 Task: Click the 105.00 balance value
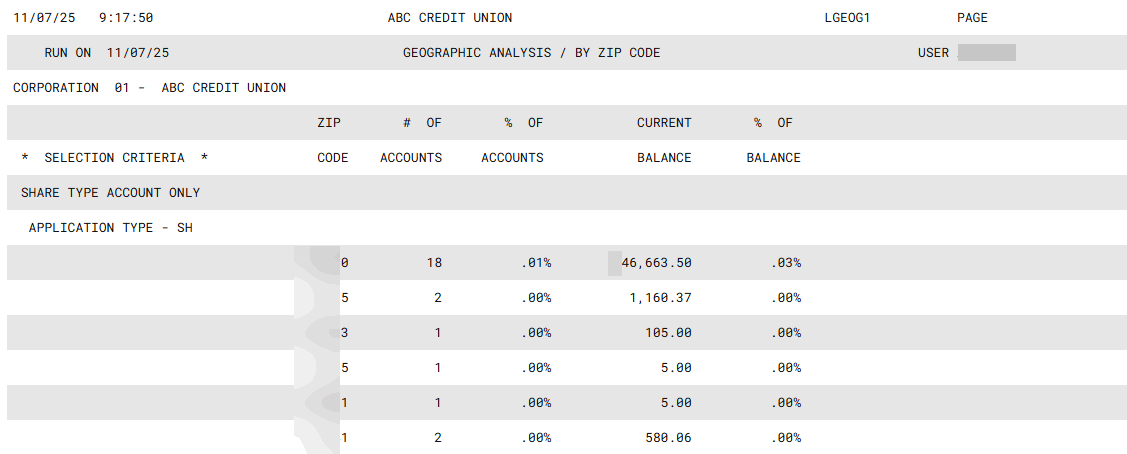coord(668,333)
